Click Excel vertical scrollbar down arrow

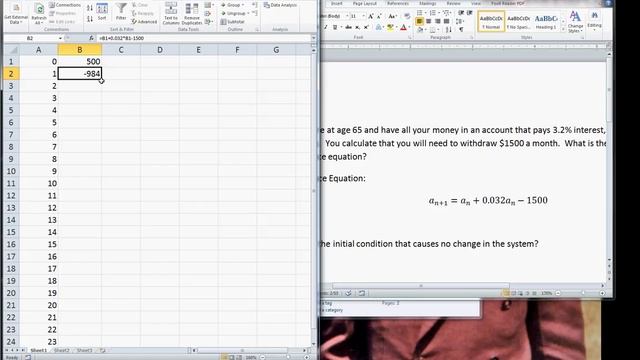click(x=313, y=343)
